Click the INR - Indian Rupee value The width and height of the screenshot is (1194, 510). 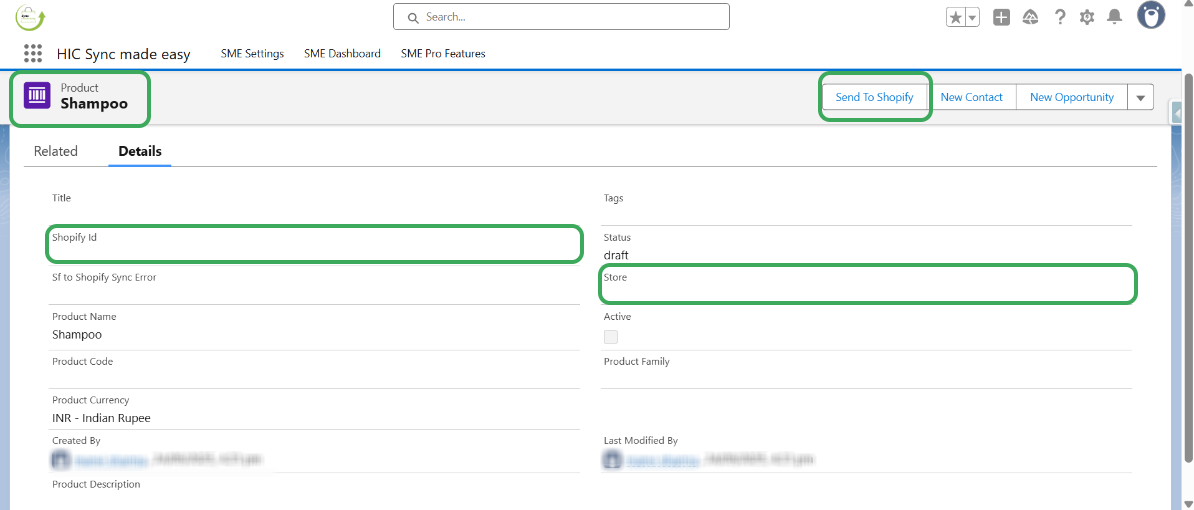[x=101, y=418]
